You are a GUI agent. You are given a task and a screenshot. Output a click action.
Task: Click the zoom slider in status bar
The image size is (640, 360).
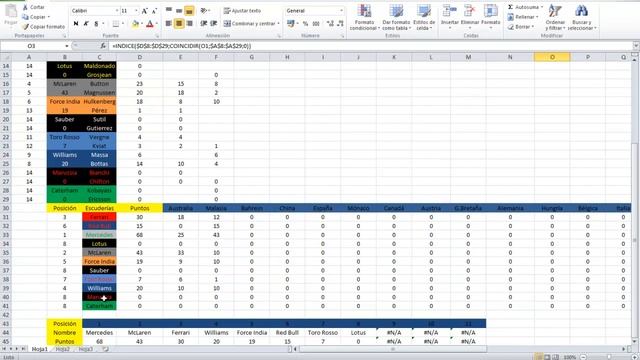[608, 357]
